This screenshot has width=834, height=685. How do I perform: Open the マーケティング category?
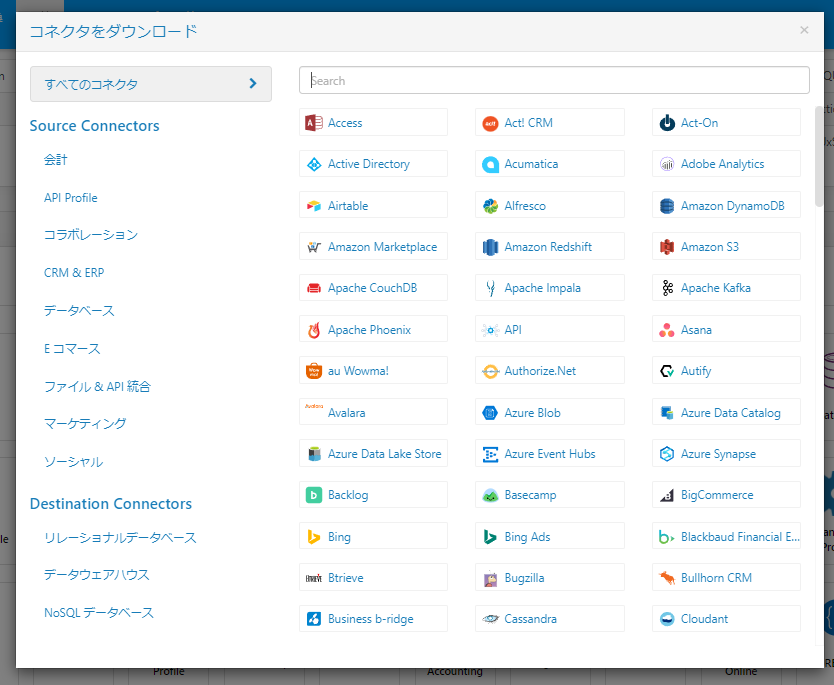[x=85, y=424]
